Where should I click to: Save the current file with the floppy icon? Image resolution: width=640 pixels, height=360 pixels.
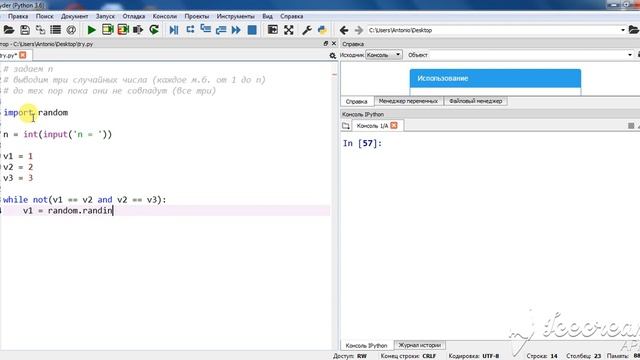(x=25, y=30)
